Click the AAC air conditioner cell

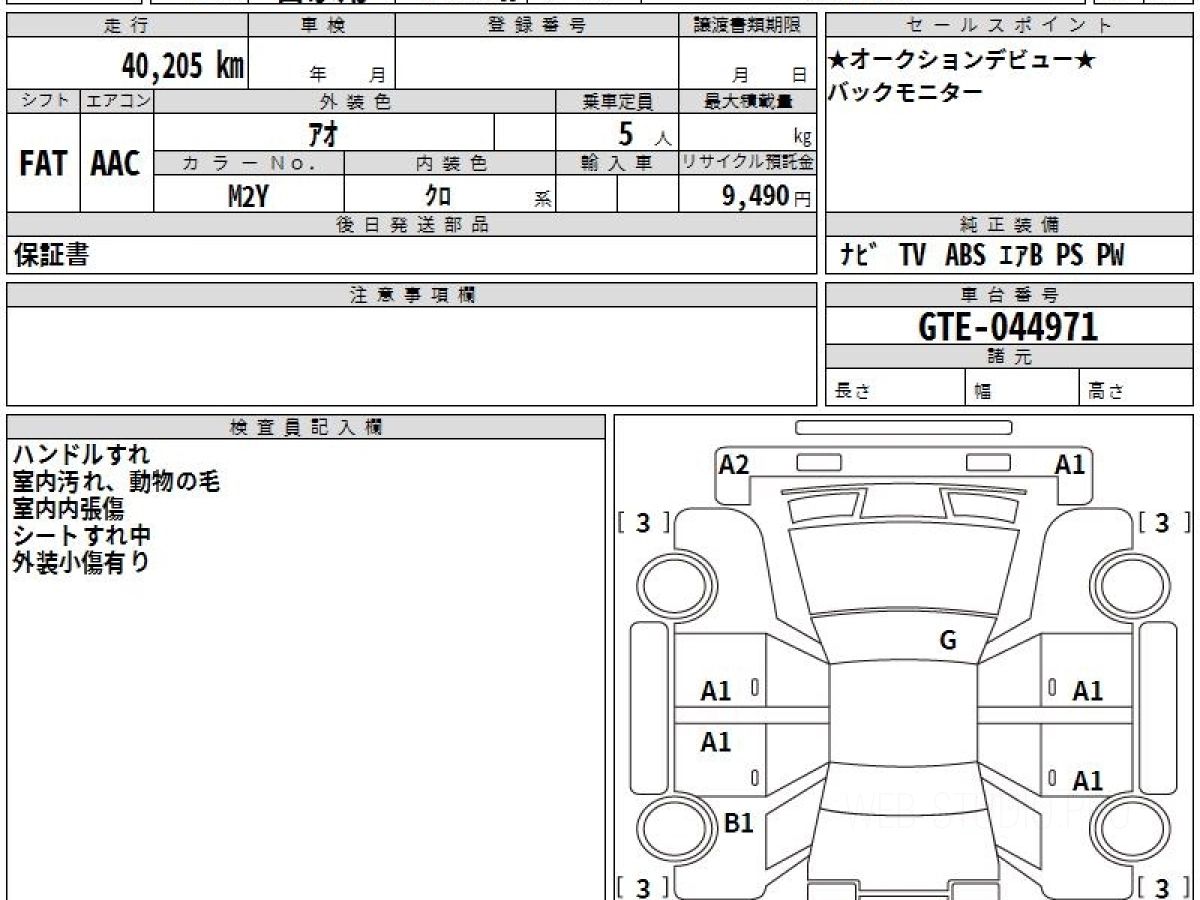116,164
